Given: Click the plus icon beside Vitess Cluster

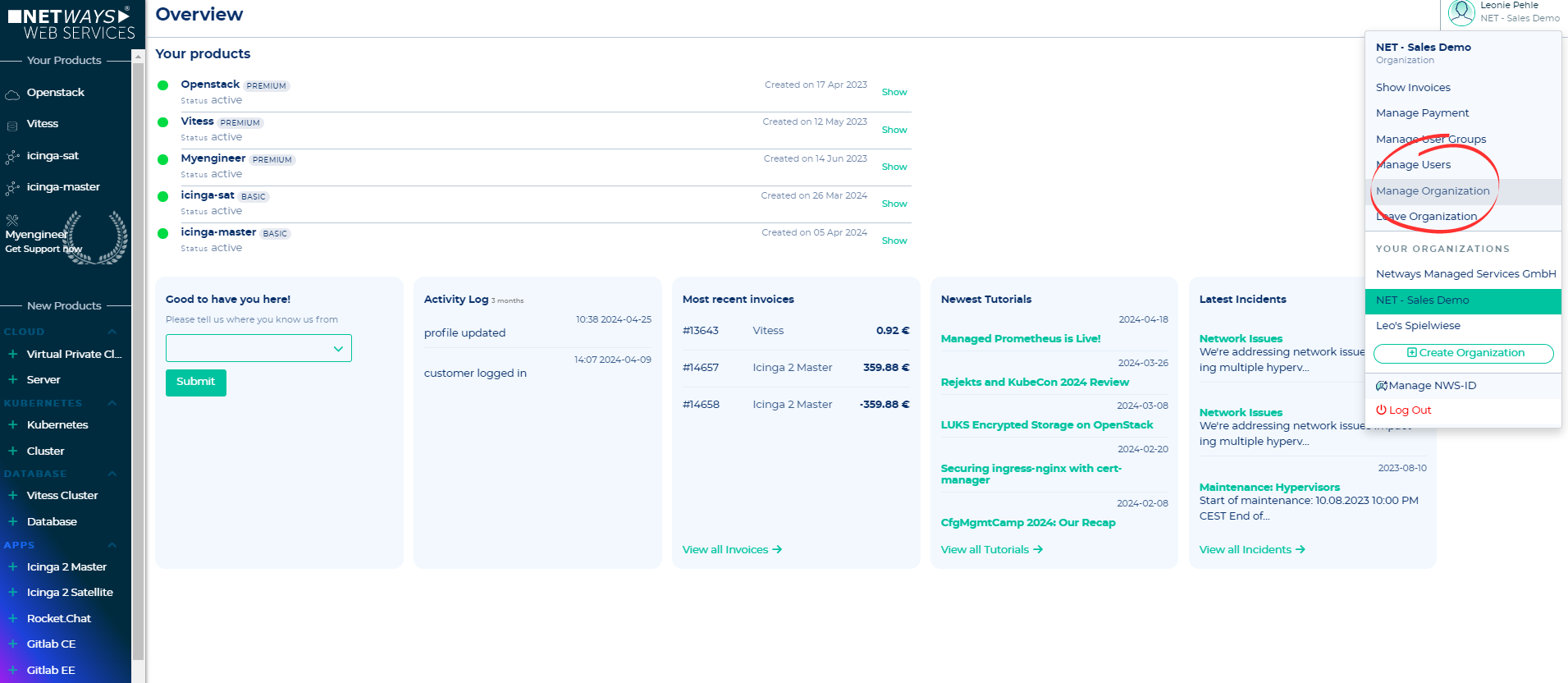Looking at the screenshot, I should click(13, 495).
